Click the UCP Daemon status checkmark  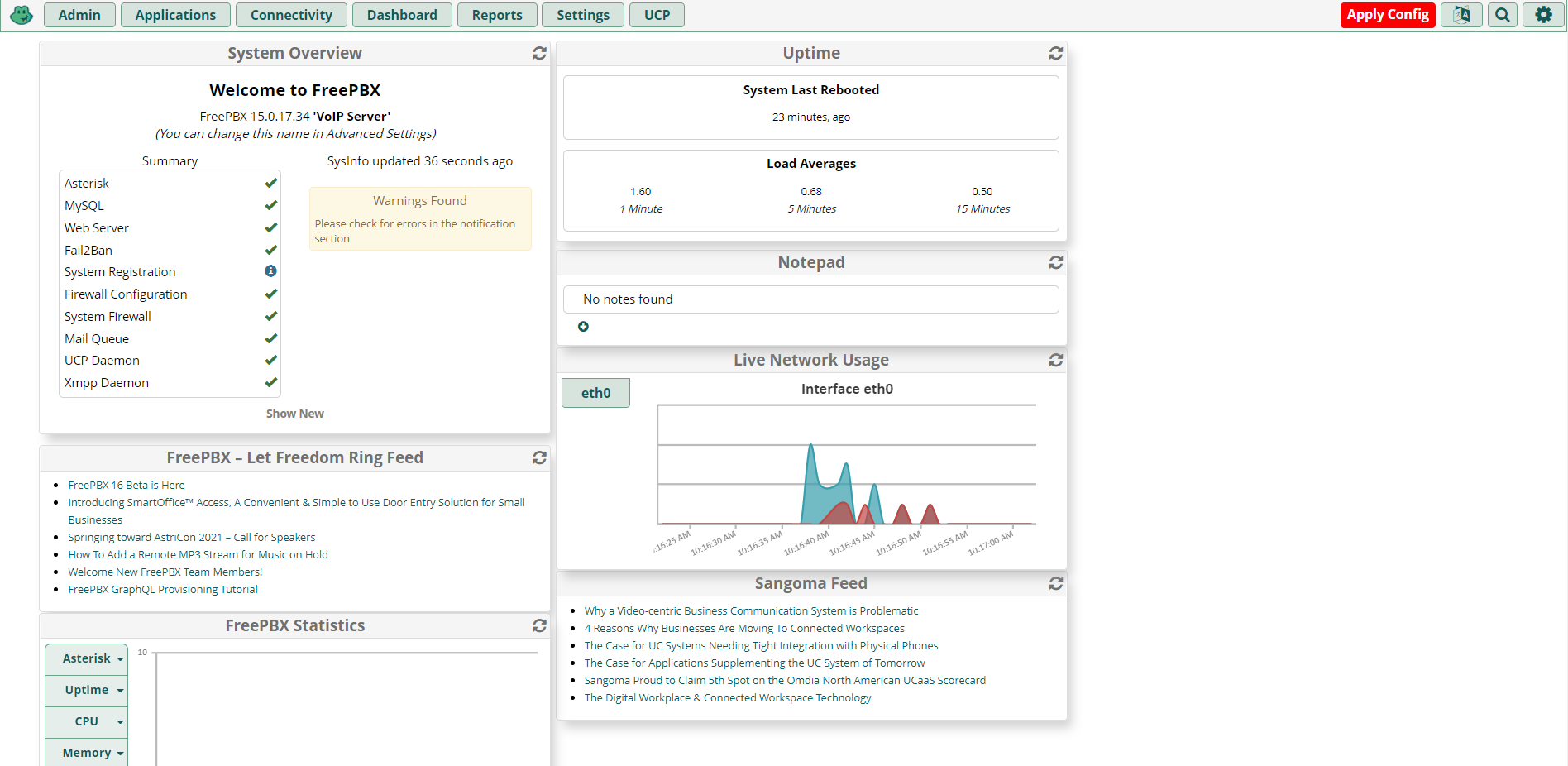click(270, 360)
